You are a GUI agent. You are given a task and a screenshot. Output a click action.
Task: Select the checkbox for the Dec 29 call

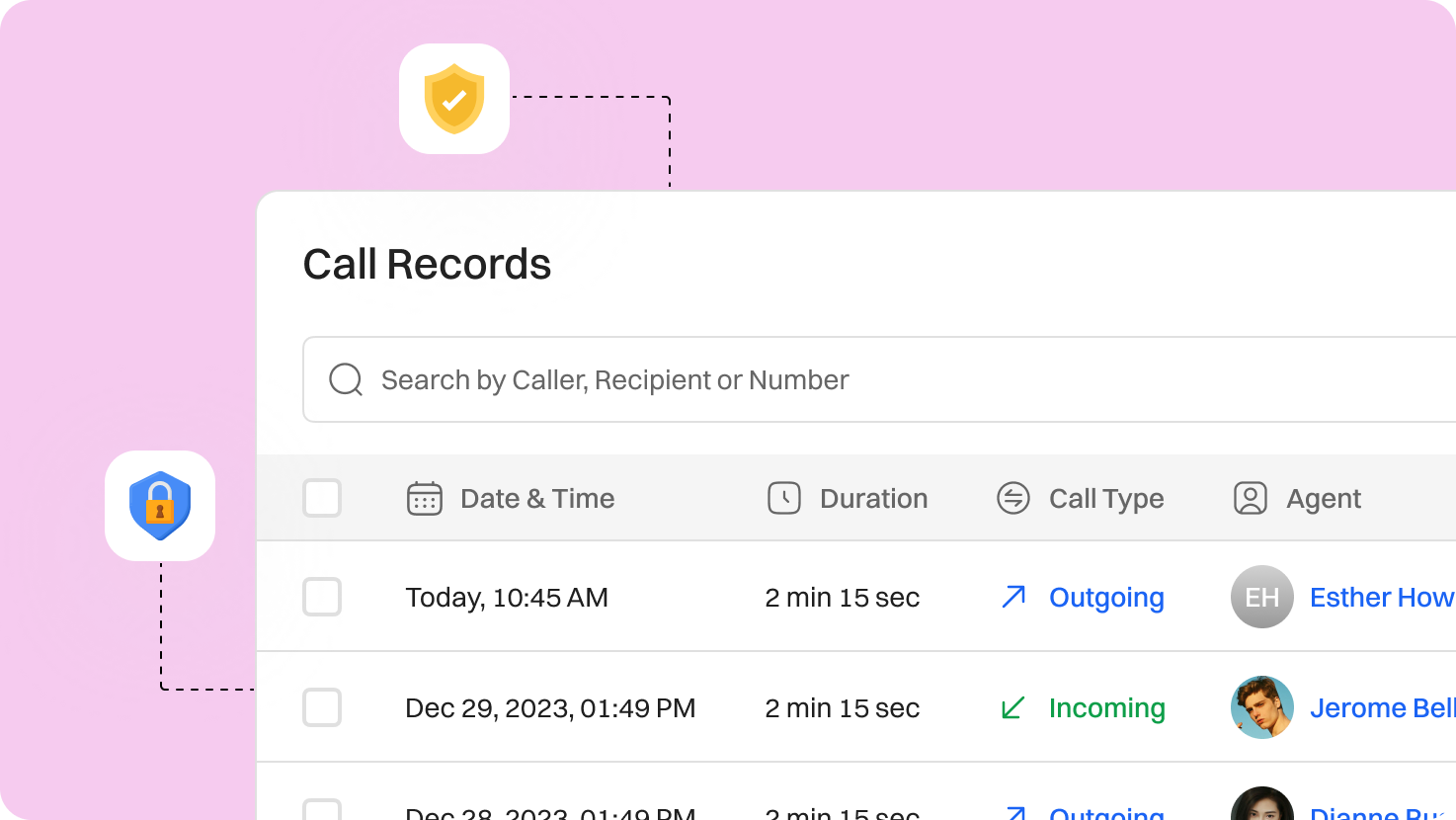pos(322,707)
